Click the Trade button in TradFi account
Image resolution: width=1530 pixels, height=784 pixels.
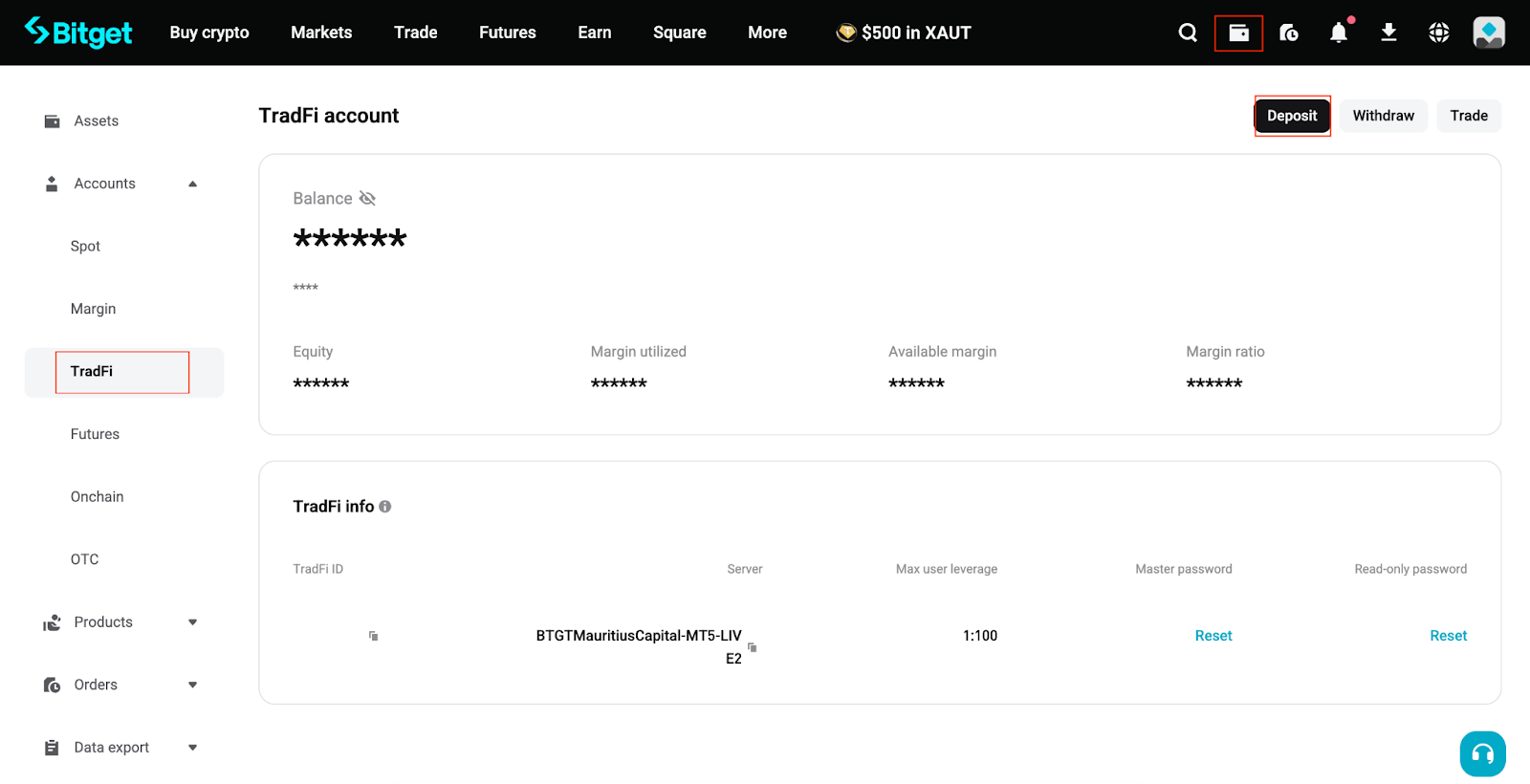coord(1469,116)
